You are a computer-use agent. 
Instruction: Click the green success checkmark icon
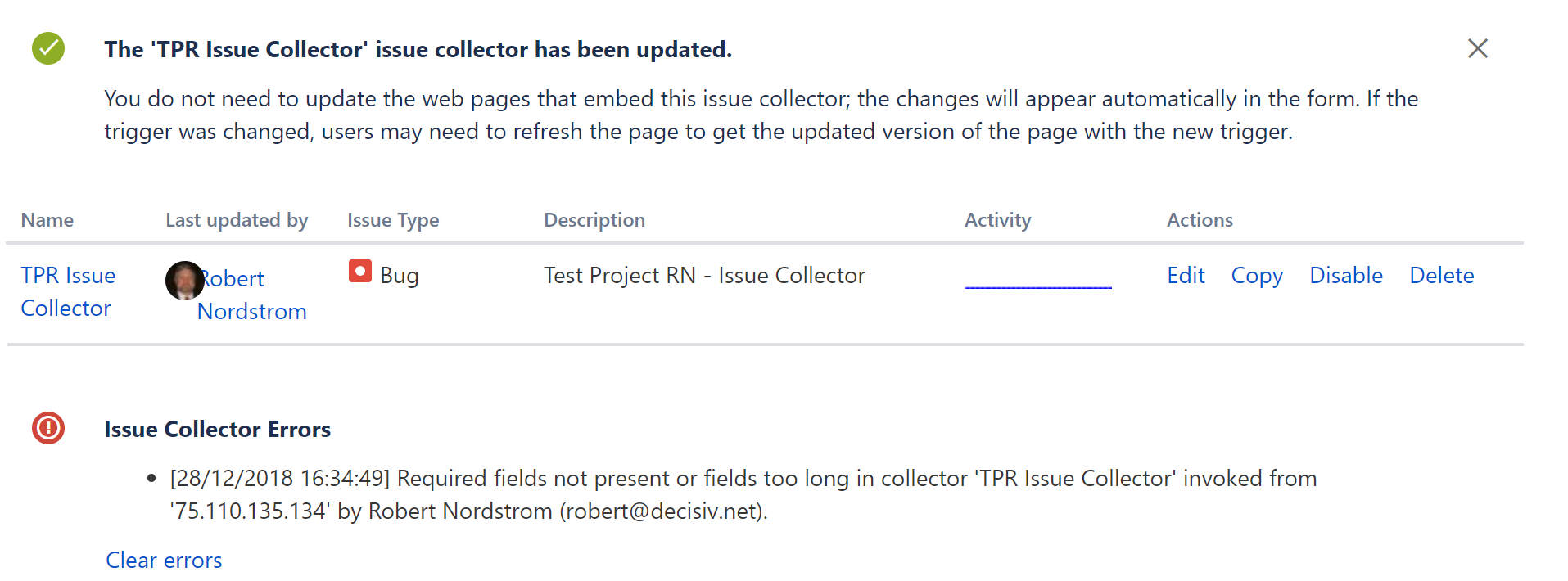click(48, 48)
